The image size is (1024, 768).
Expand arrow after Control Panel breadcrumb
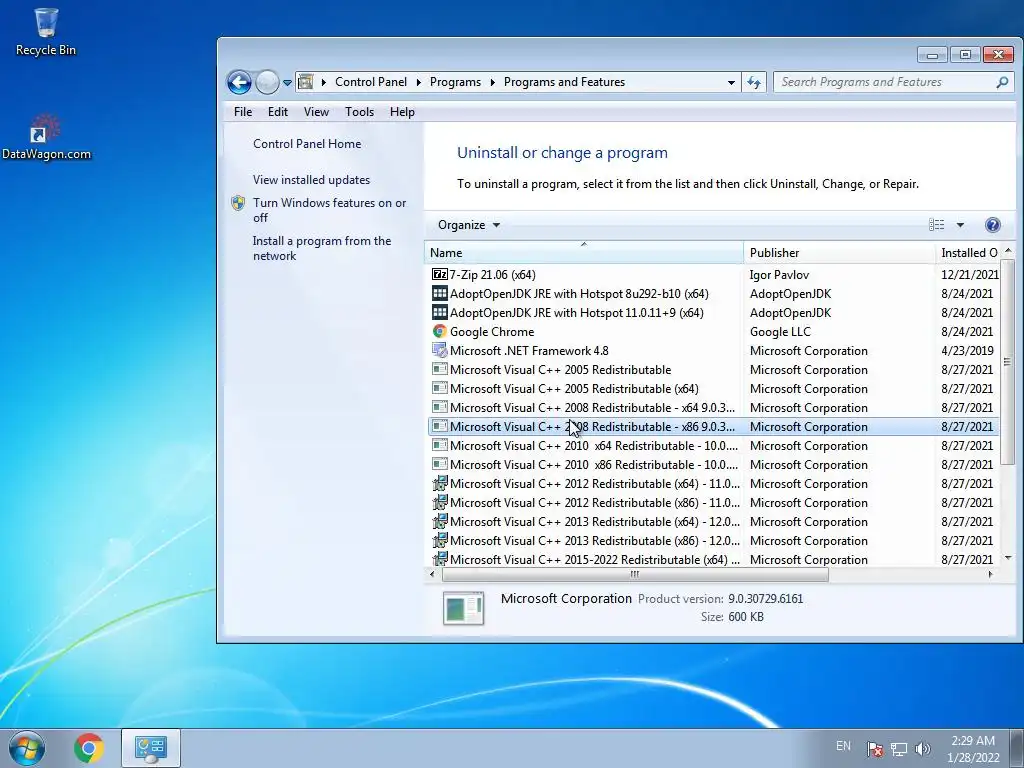tap(419, 82)
